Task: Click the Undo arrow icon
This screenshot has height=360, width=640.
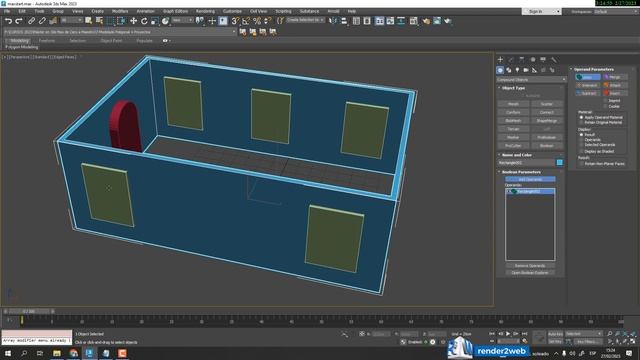Action: [8, 21]
